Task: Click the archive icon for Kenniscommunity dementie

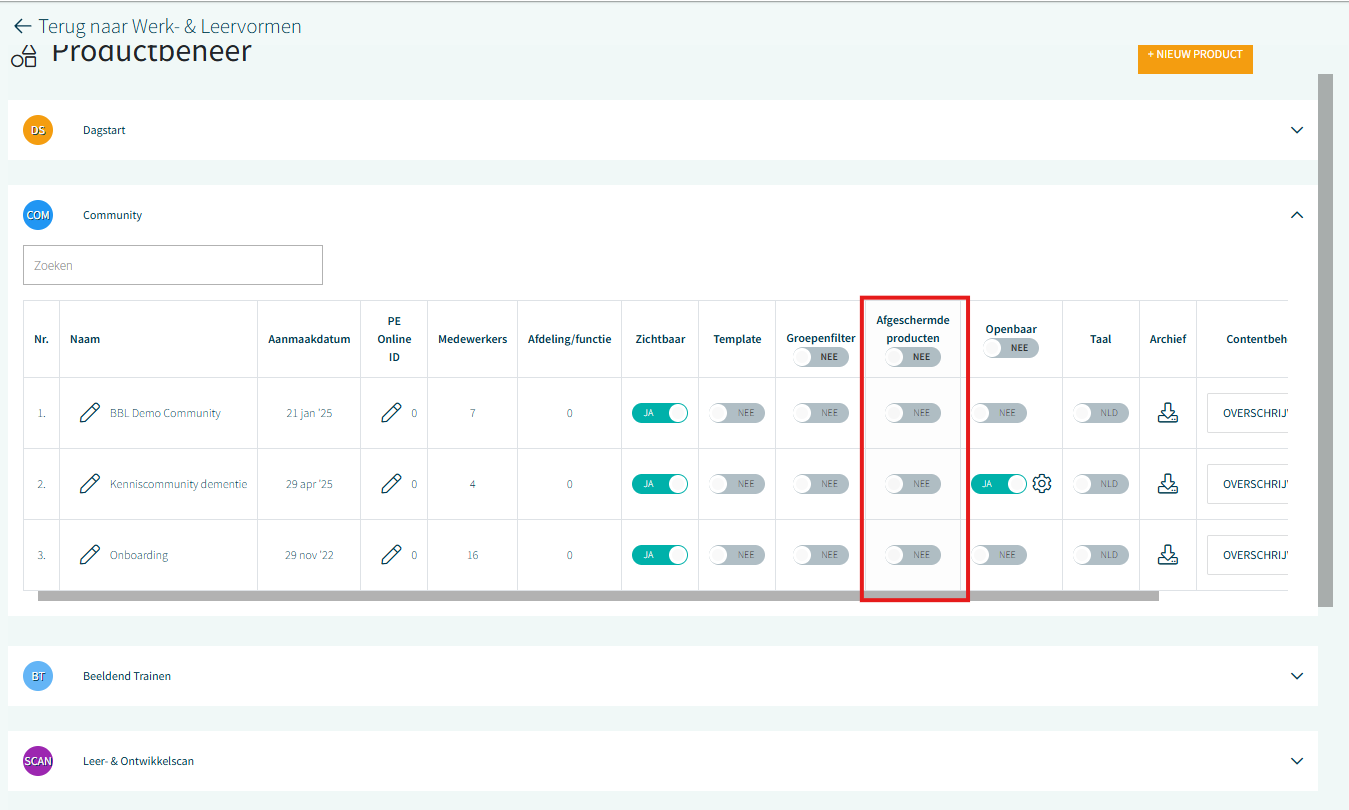Action: tap(1167, 484)
